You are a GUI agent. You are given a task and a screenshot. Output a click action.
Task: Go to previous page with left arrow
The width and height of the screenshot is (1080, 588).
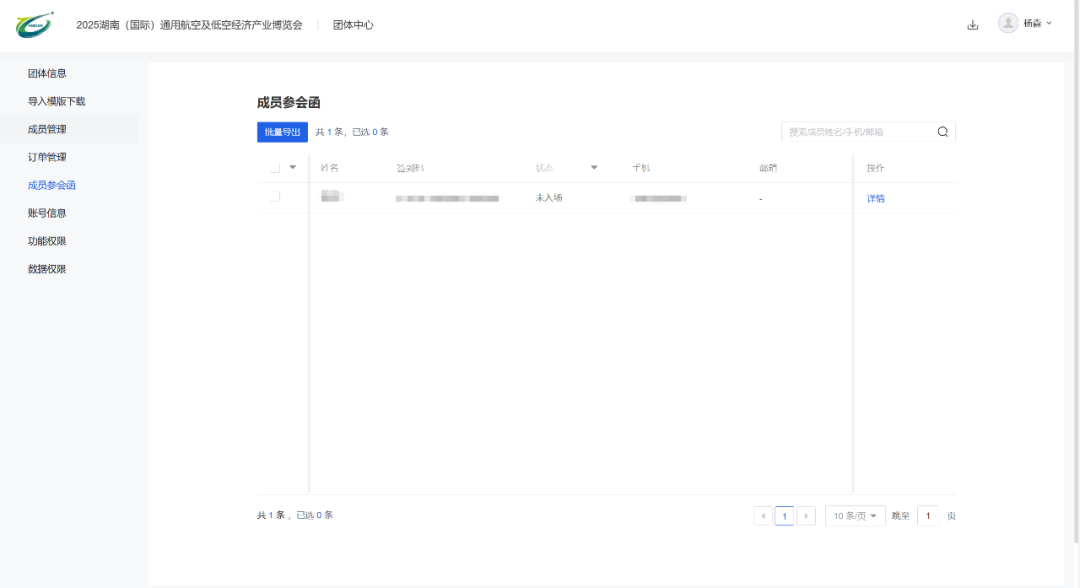pyautogui.click(x=763, y=515)
